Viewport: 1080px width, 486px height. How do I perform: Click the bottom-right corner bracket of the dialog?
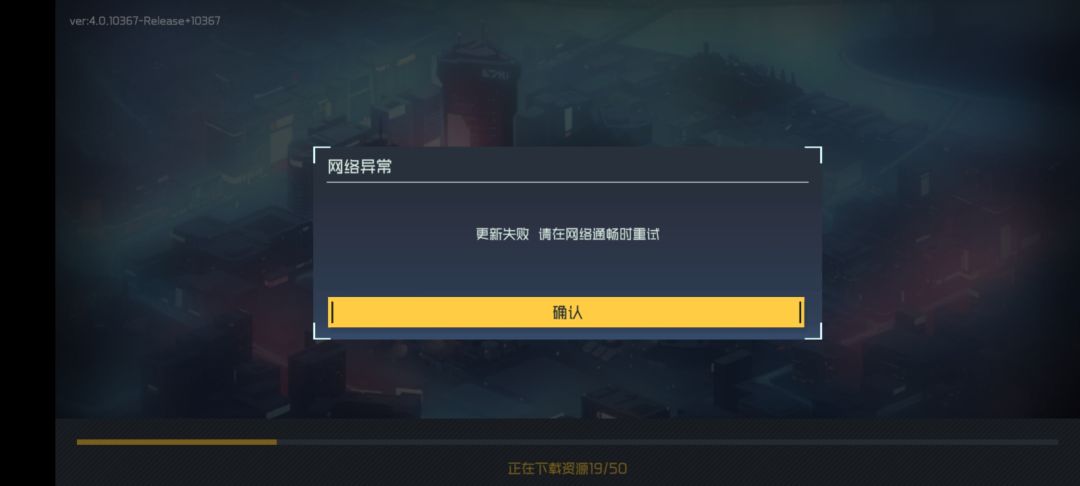click(814, 332)
